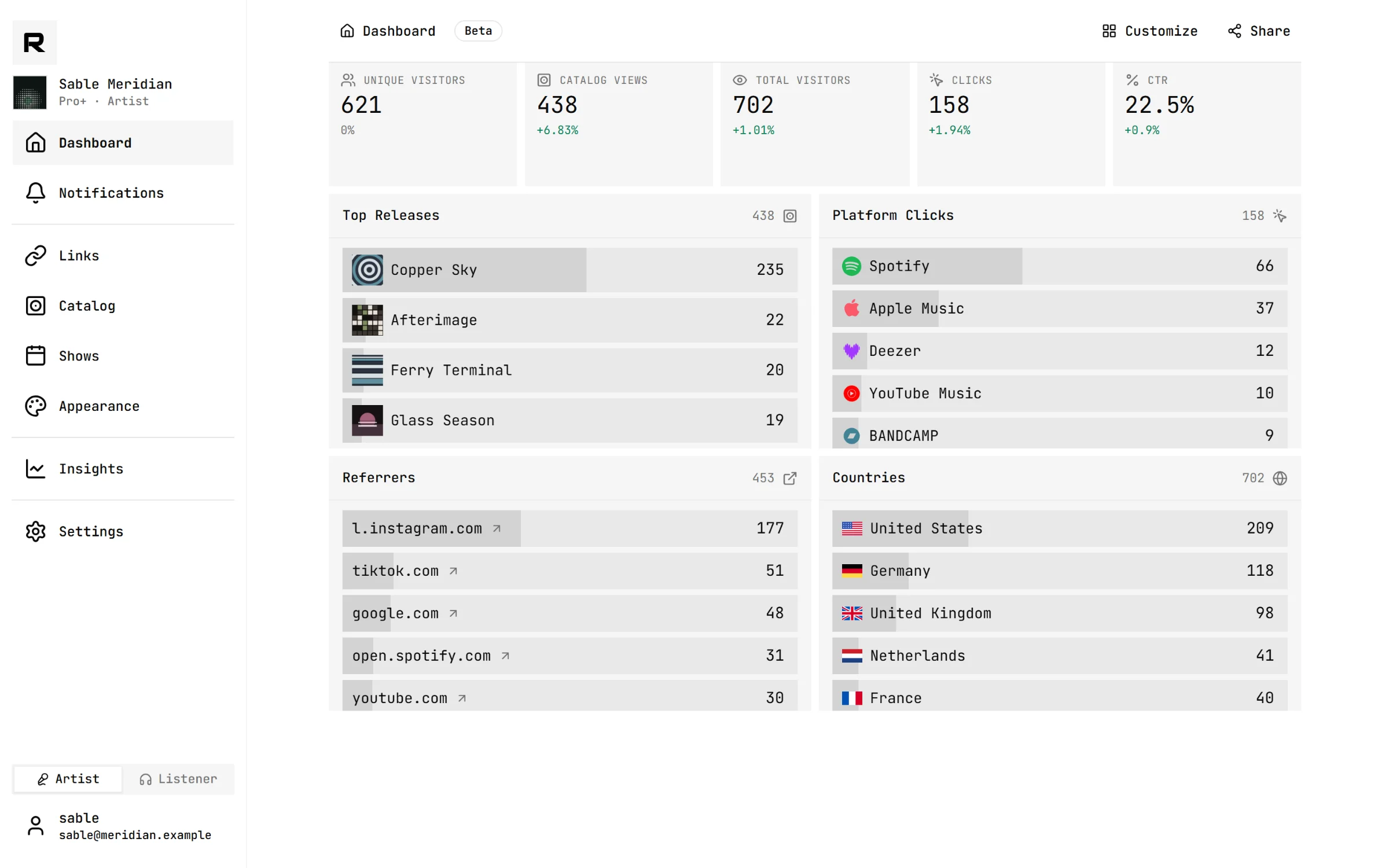Click the United States flag icon
This screenshot has height=868, width=1389.
852,528
